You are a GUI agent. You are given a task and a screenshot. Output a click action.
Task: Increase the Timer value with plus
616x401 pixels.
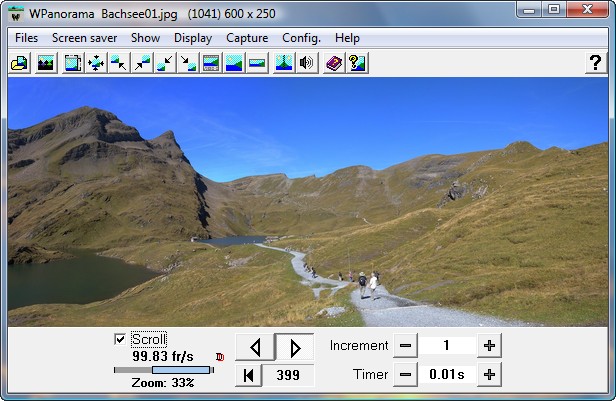[489, 375]
